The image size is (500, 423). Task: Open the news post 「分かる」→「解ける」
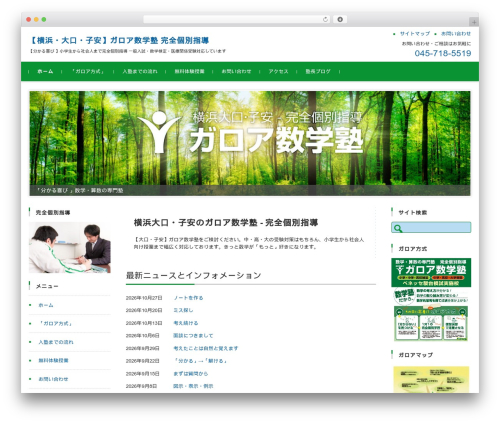coord(200,361)
